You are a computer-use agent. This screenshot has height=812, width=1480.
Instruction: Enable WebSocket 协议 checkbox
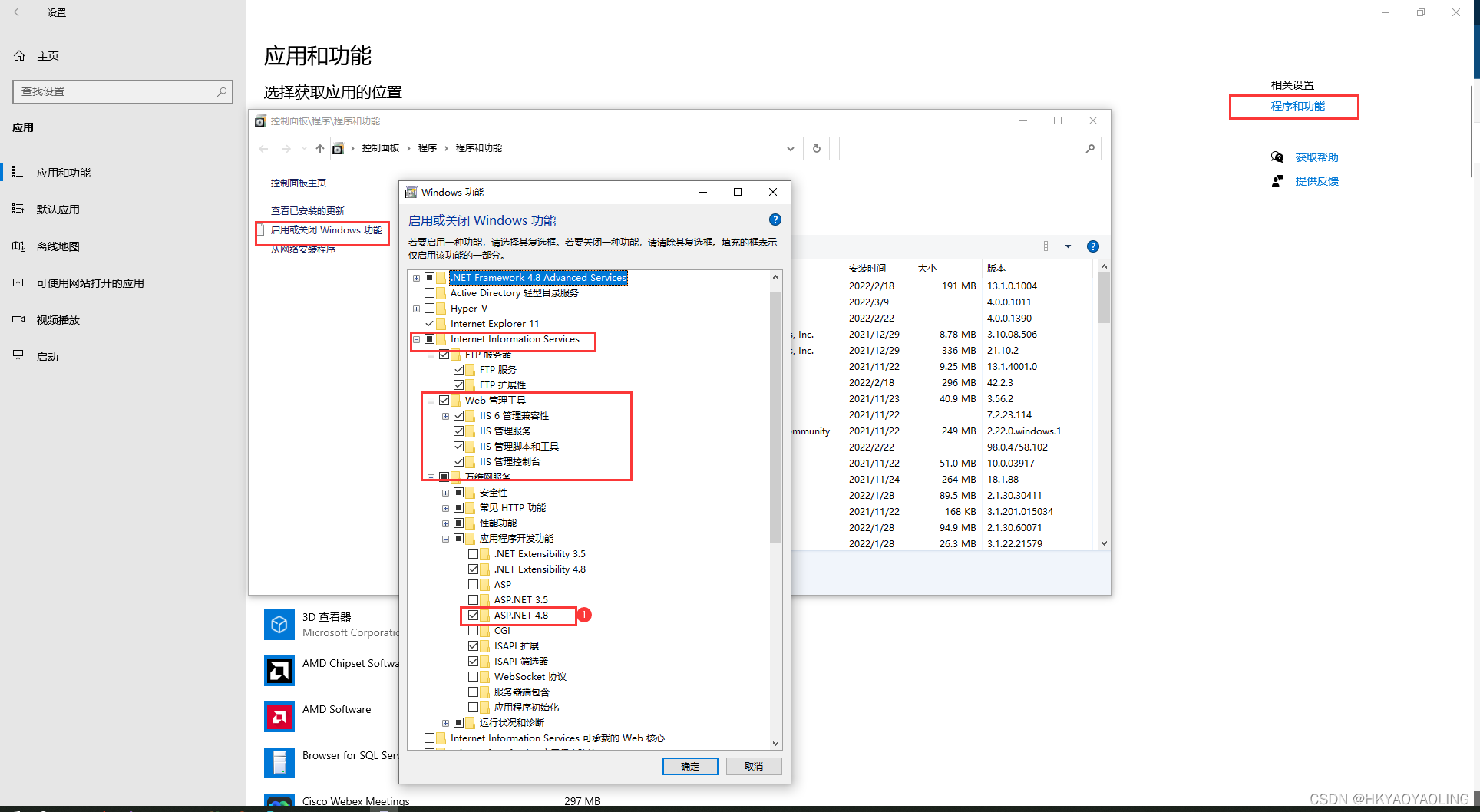pos(474,676)
